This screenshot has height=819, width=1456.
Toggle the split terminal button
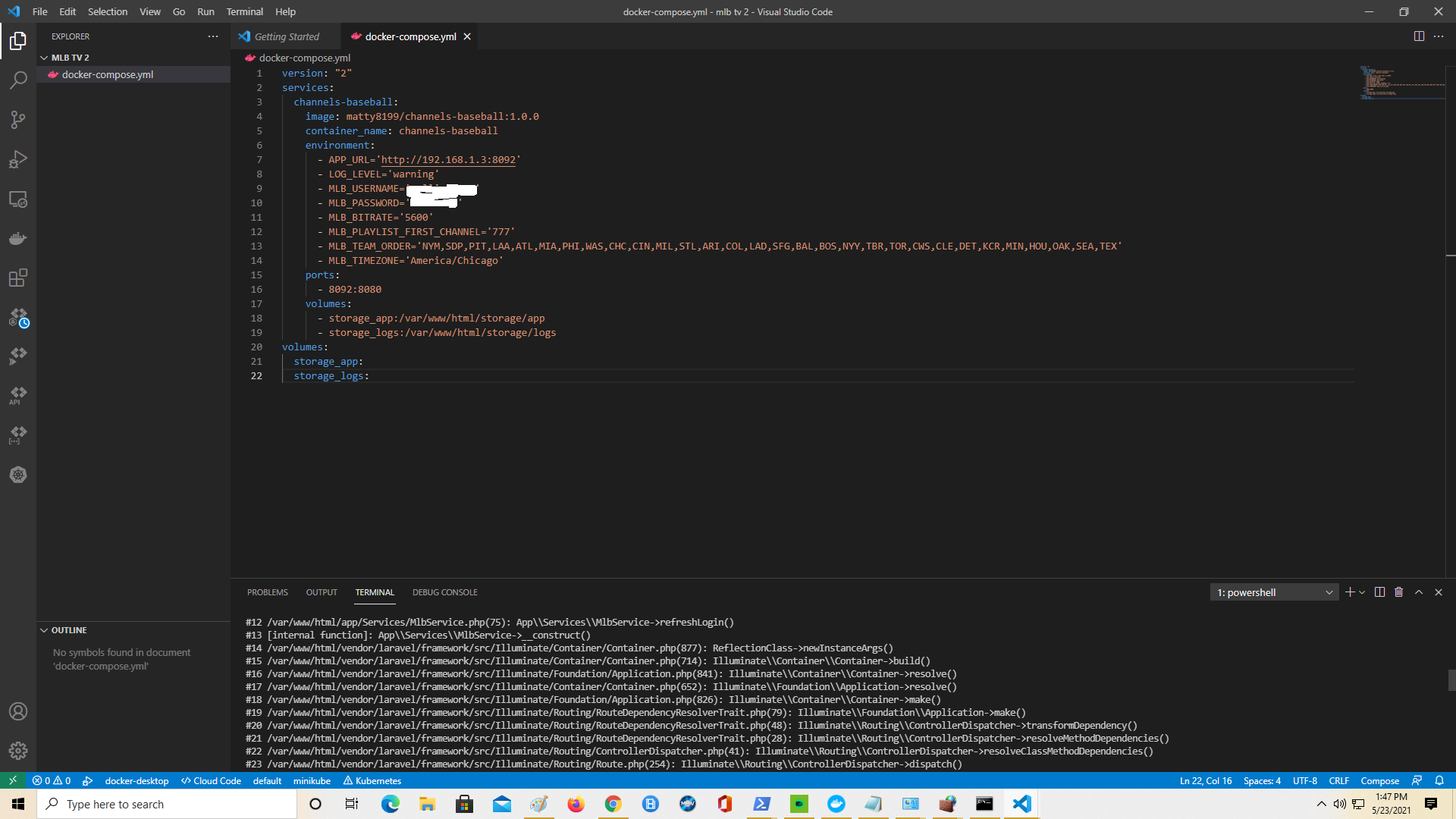(x=1379, y=592)
